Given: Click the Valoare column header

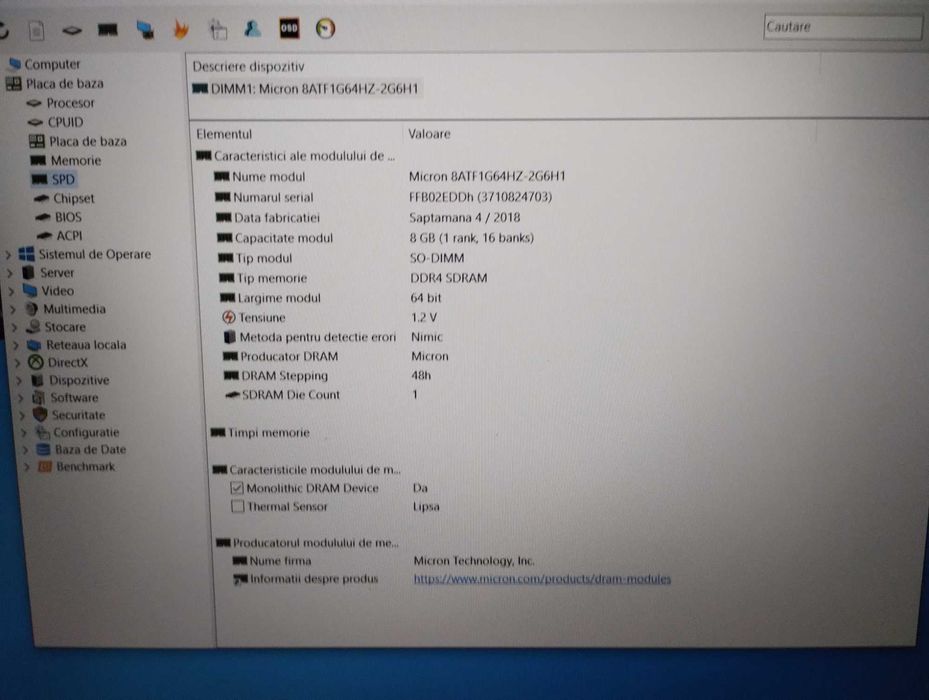Looking at the screenshot, I should point(429,134).
